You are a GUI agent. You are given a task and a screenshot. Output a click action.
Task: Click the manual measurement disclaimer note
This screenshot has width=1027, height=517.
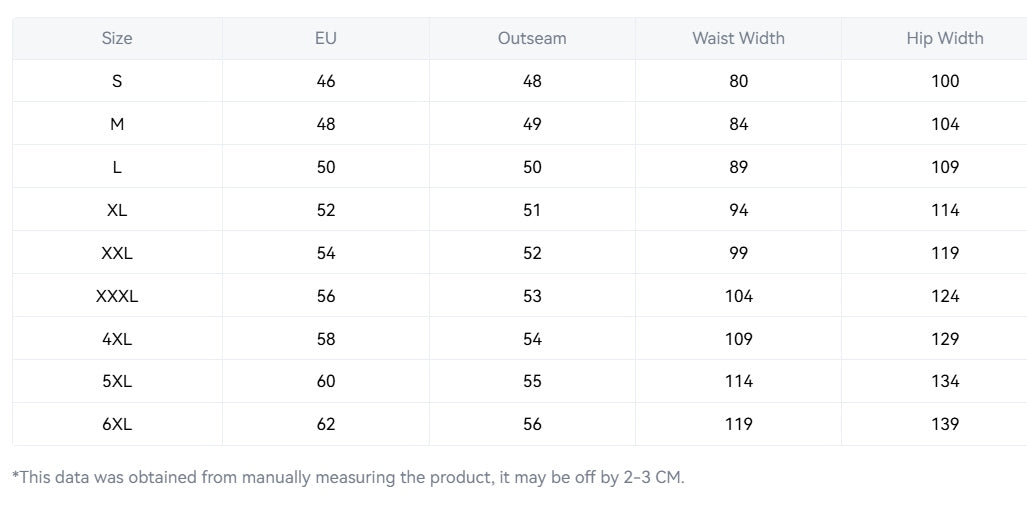point(348,477)
